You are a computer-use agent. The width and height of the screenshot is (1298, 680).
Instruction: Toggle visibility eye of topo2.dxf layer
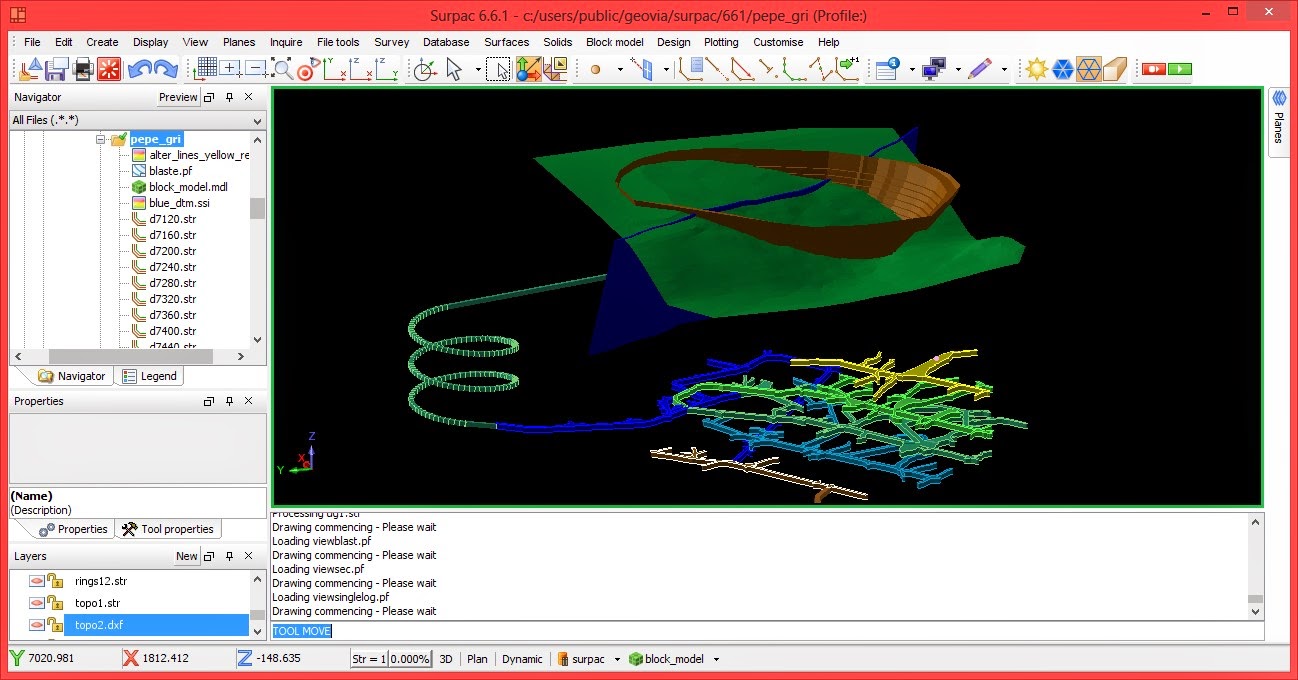tap(37, 625)
